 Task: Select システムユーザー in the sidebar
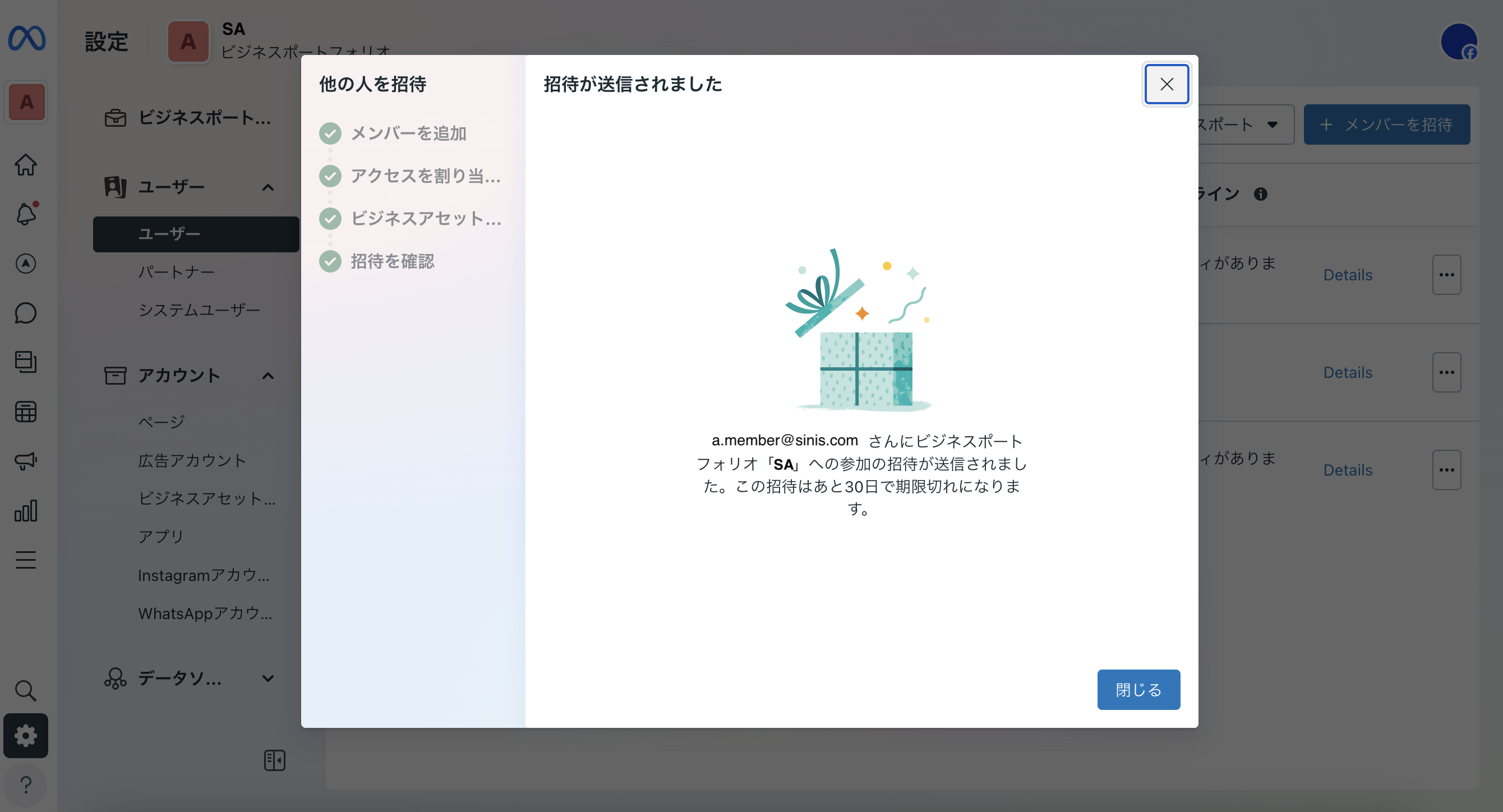click(199, 310)
